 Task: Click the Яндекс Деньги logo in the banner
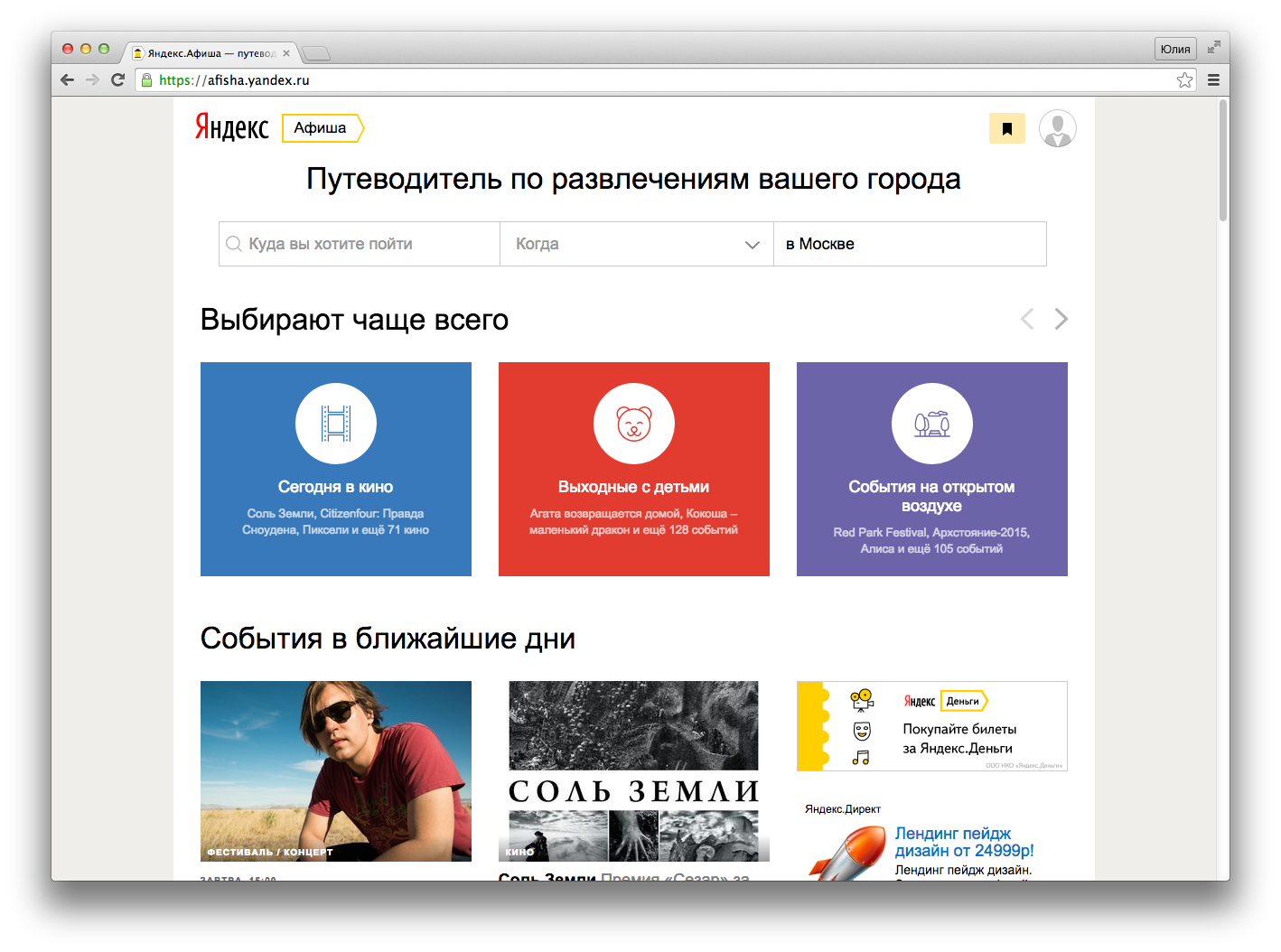(946, 701)
